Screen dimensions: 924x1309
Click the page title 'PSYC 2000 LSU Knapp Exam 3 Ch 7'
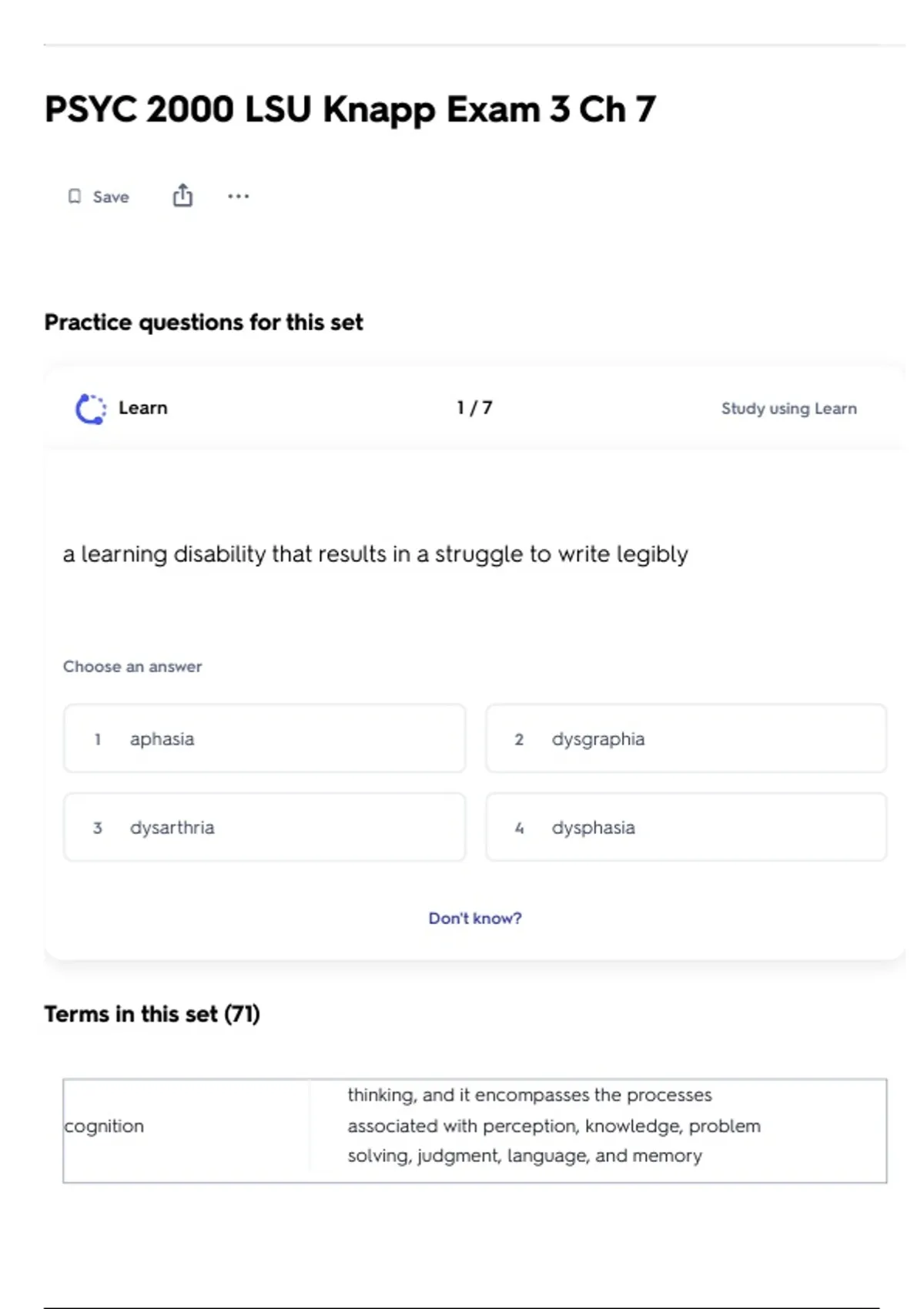point(350,109)
